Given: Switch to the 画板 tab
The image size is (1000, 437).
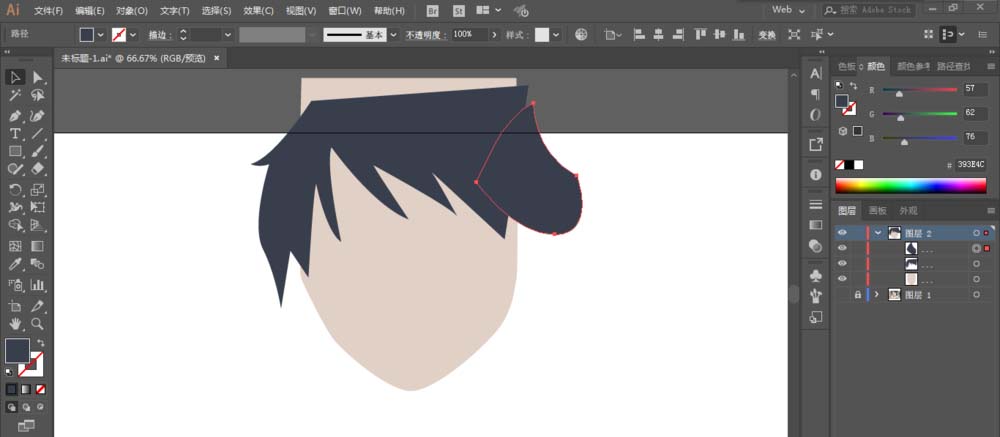Looking at the screenshot, I should [x=878, y=211].
